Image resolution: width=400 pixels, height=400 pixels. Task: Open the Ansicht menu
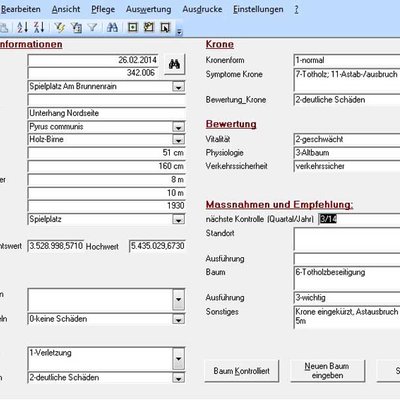[66, 9]
